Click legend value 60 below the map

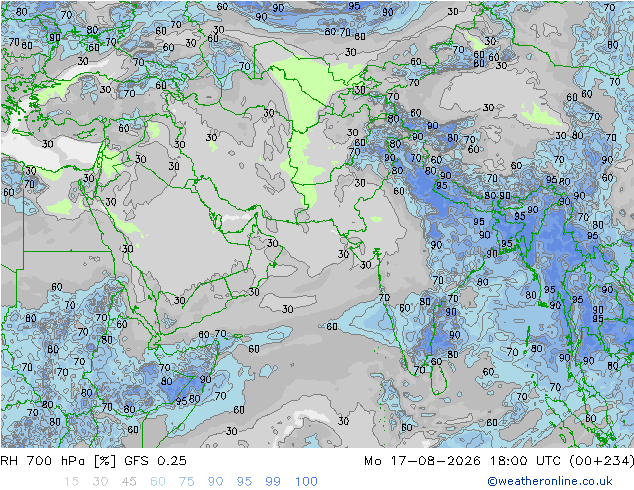click(158, 482)
